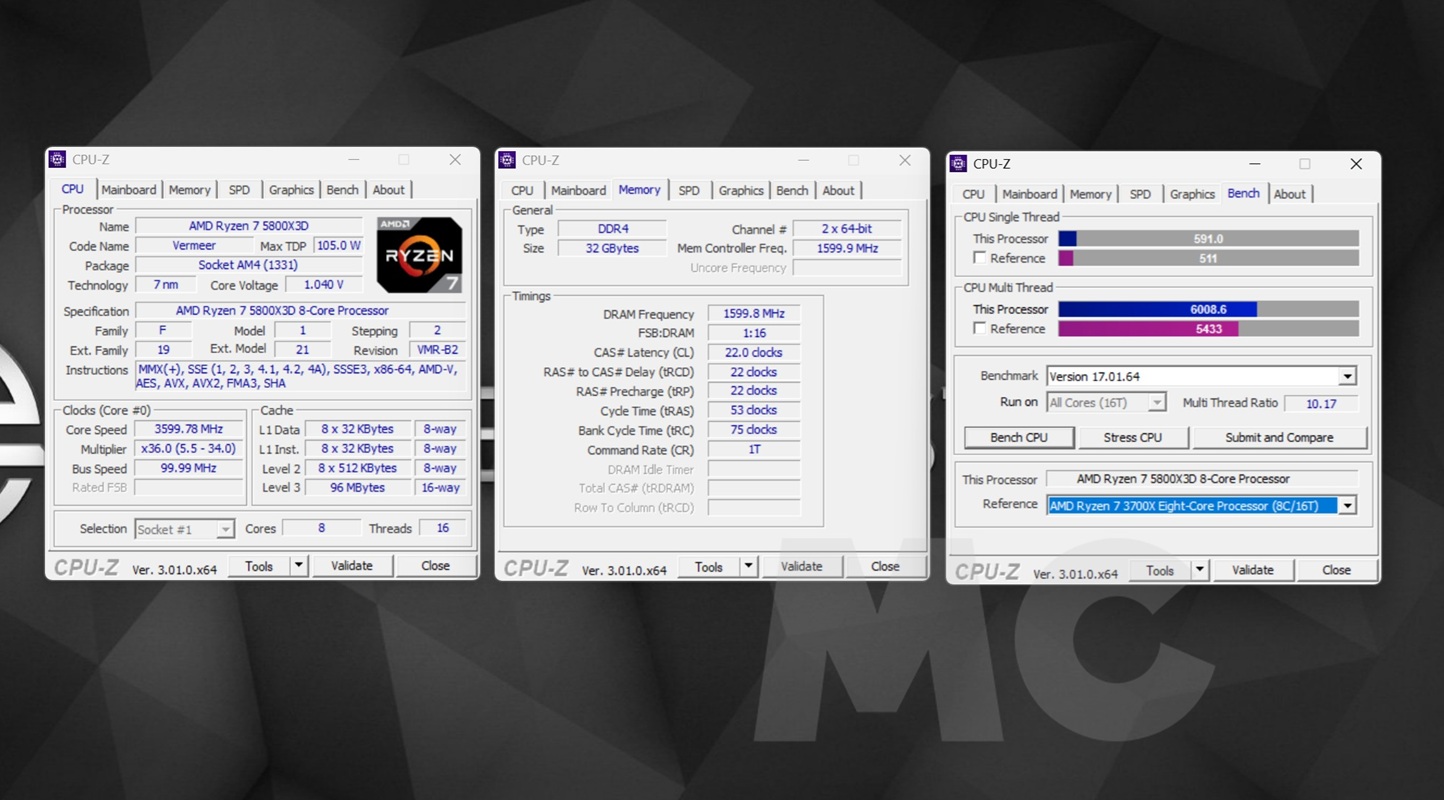Select Graphics tab in the Bench window
The image size is (1444, 800).
[1192, 195]
